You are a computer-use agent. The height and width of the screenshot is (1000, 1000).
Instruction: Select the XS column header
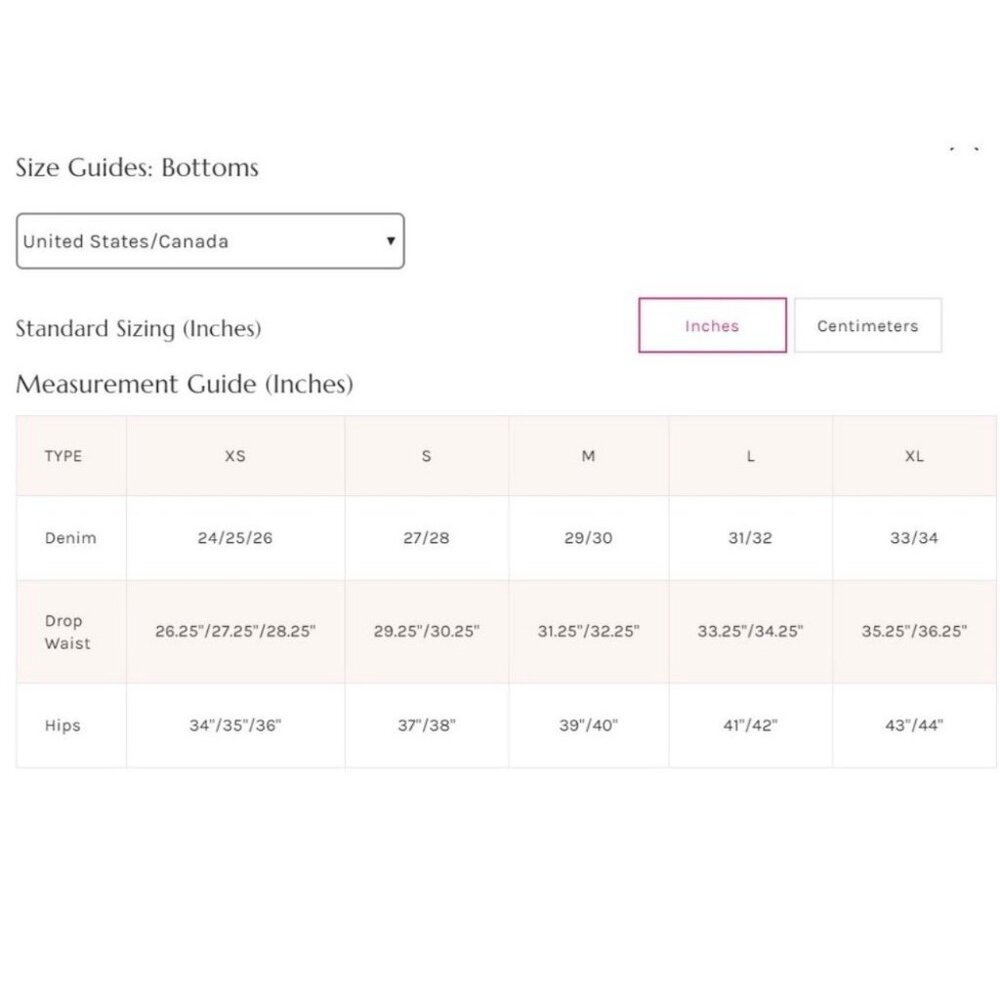pos(235,456)
